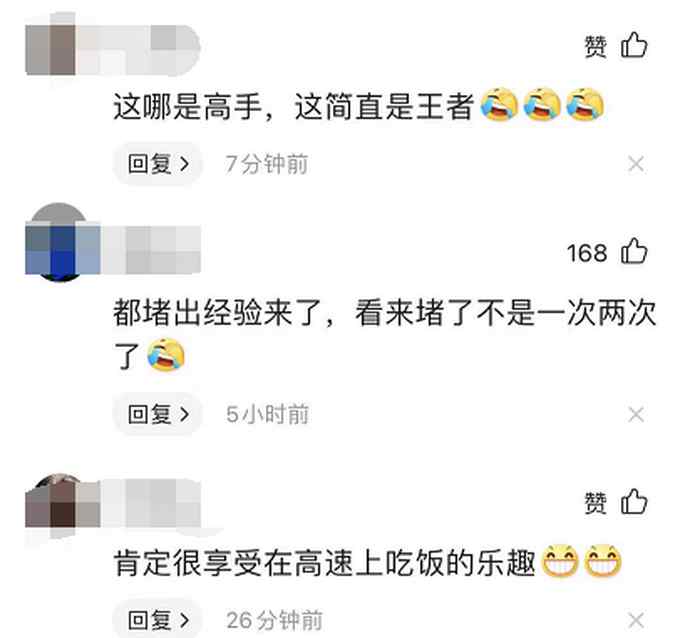Tap thumbs-up on '肯定很享受' comment

[x=634, y=502]
